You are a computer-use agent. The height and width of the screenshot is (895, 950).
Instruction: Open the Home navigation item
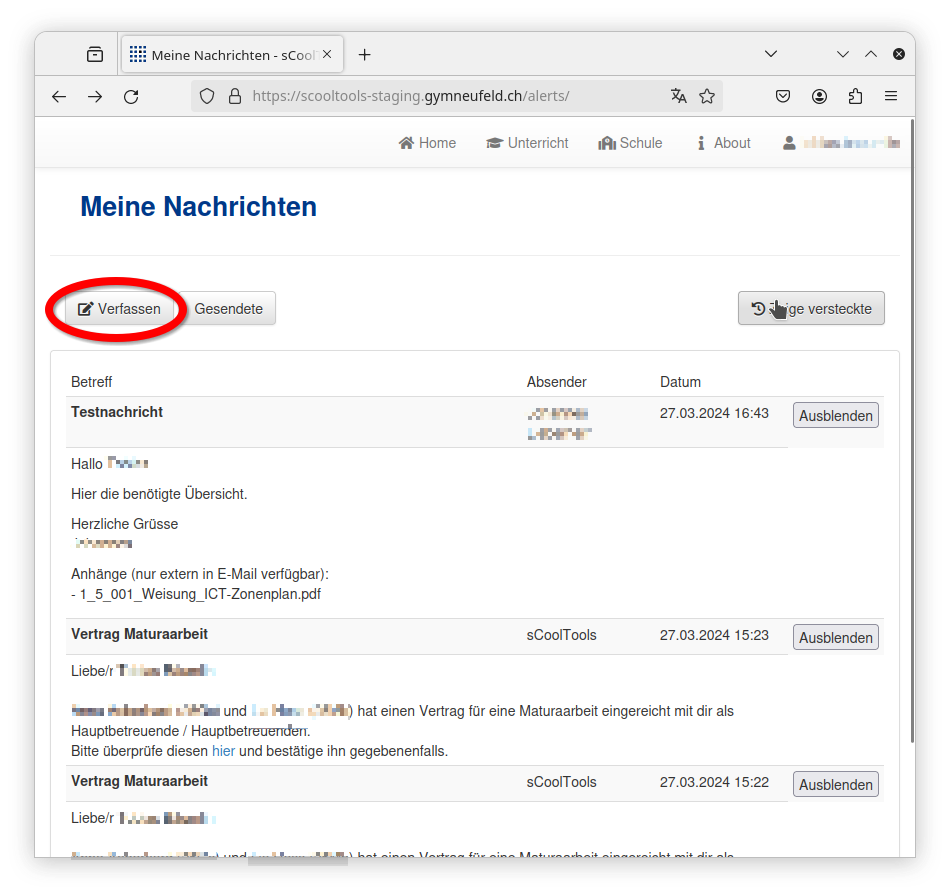point(427,143)
